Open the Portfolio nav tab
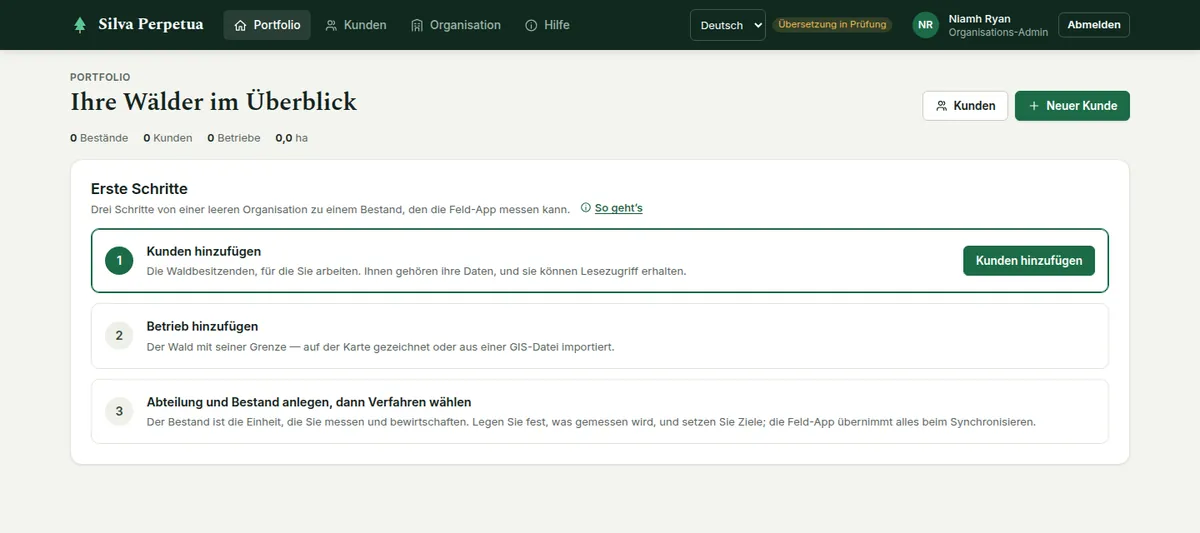 pyautogui.click(x=267, y=25)
